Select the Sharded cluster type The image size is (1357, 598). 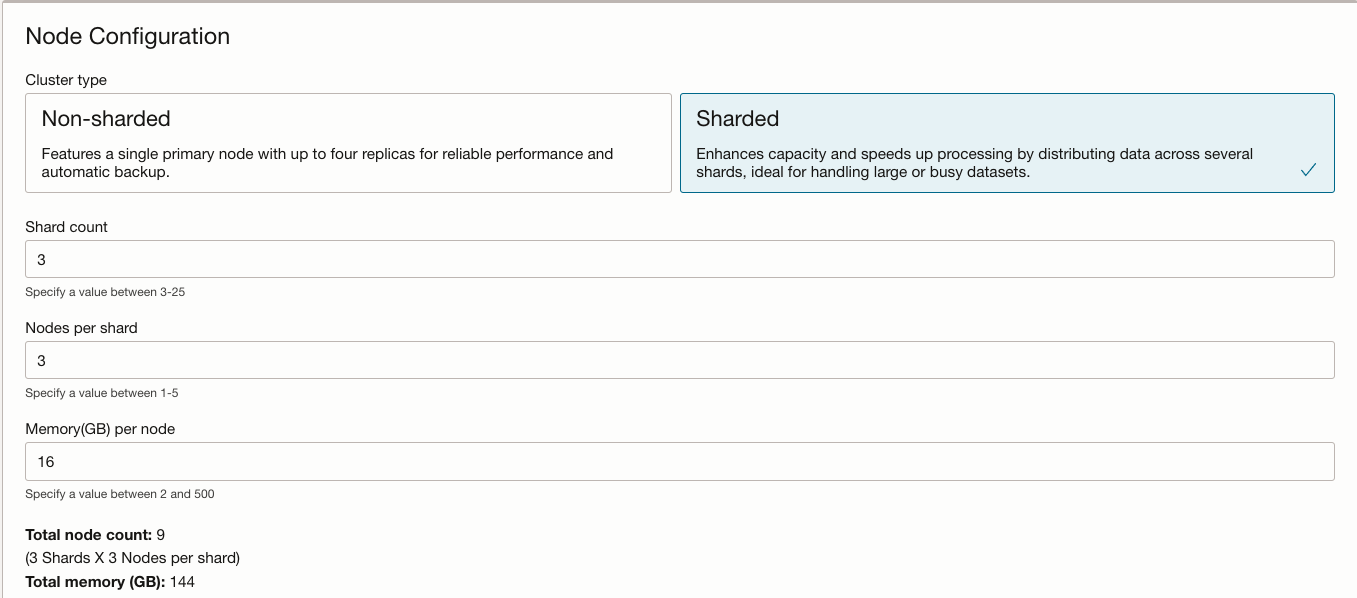point(1005,140)
